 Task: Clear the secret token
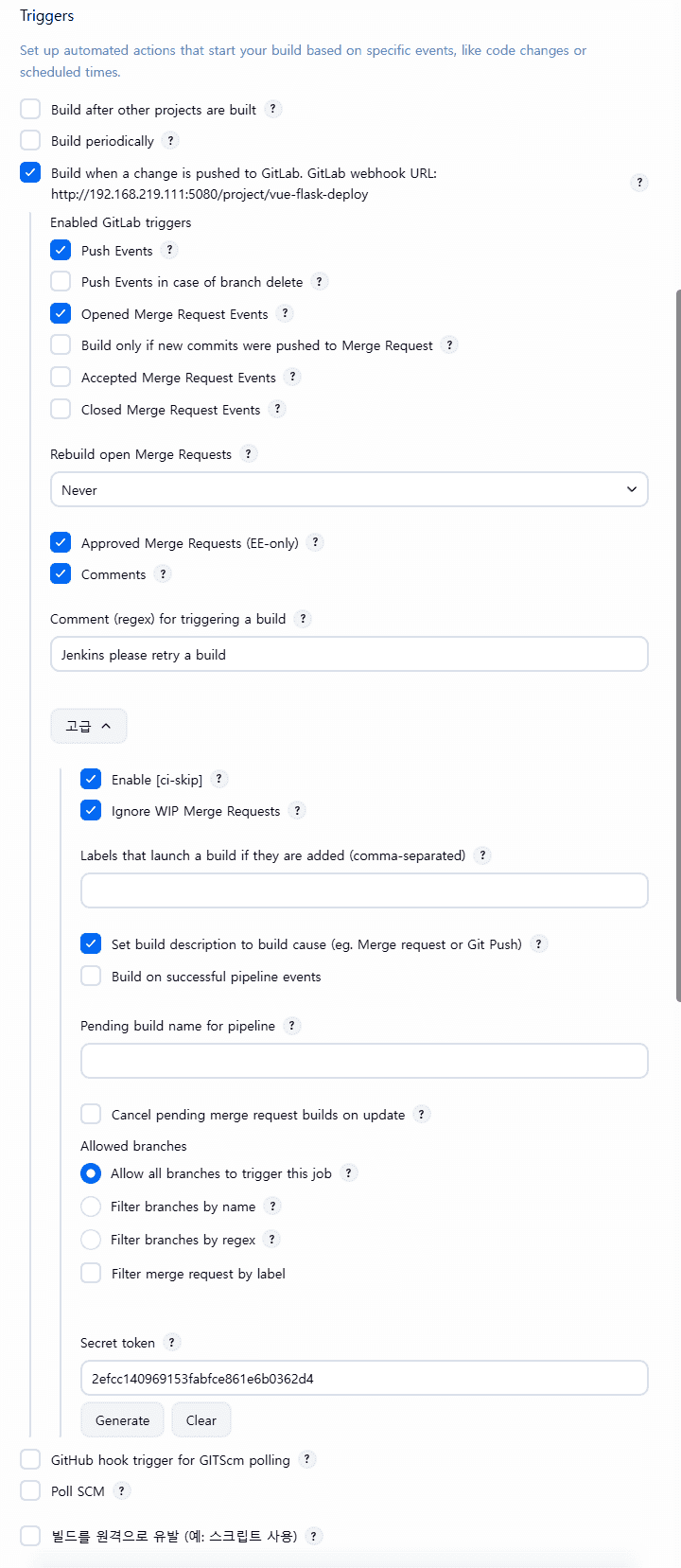(x=201, y=1420)
